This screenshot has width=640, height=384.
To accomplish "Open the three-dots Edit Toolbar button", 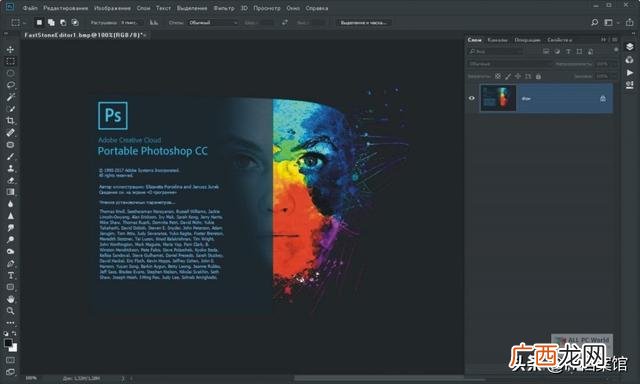I will tap(11, 323).
